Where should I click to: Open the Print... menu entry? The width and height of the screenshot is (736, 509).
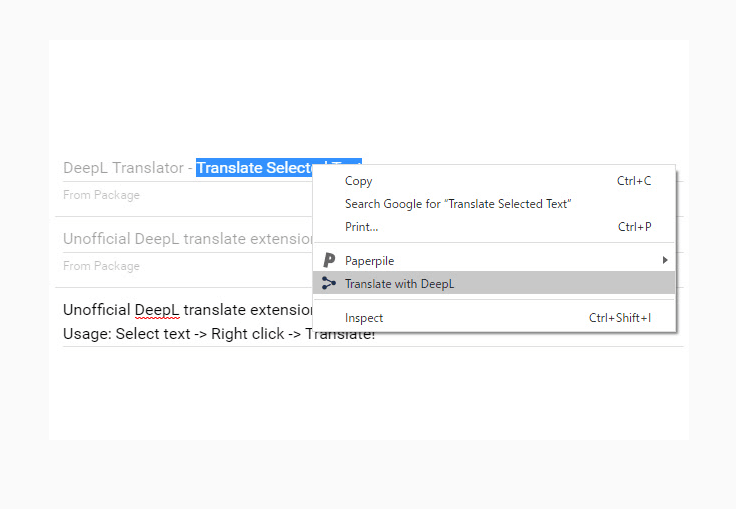494,227
